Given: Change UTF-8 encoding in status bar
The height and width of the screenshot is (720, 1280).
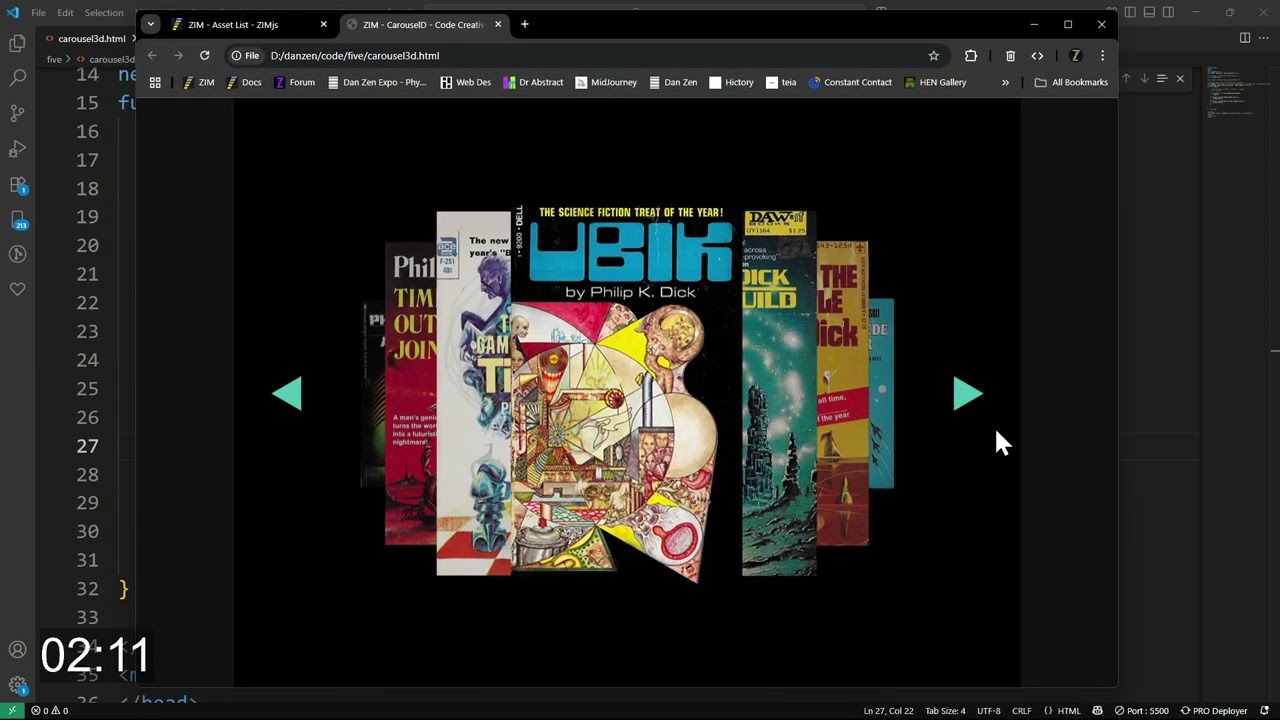Looking at the screenshot, I should [988, 711].
